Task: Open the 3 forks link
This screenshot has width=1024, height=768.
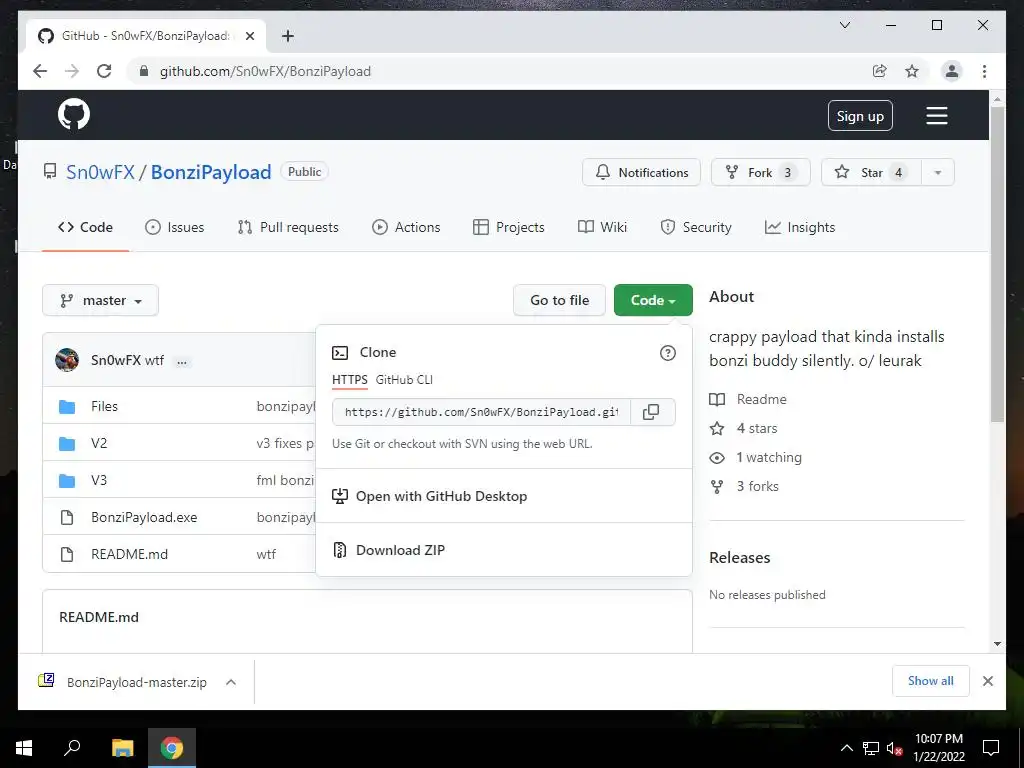Action: [758, 487]
